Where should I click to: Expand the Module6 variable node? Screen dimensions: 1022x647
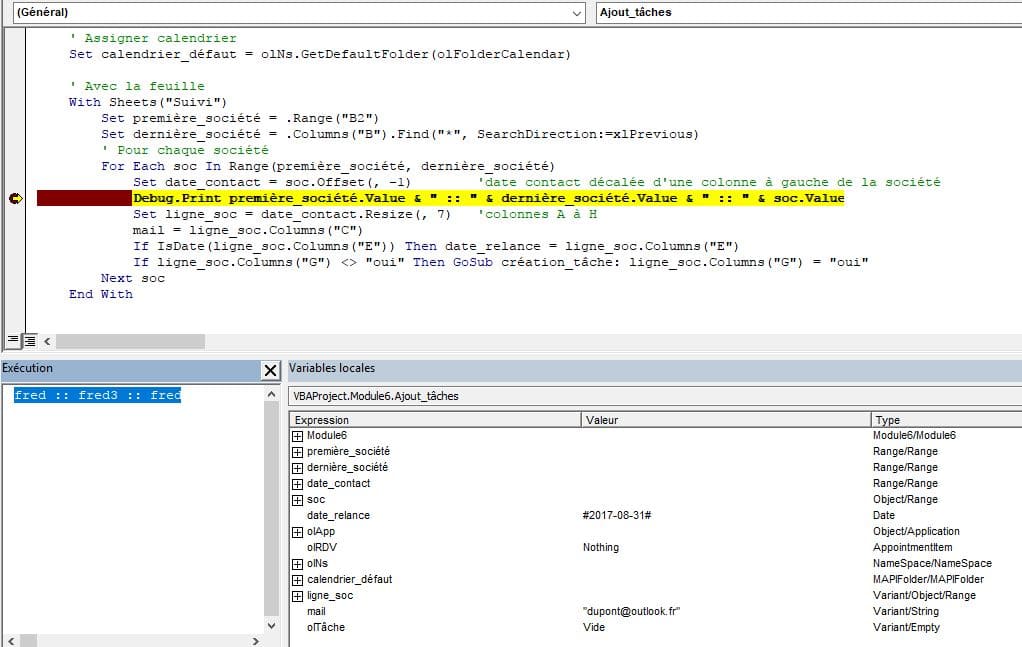coord(297,436)
